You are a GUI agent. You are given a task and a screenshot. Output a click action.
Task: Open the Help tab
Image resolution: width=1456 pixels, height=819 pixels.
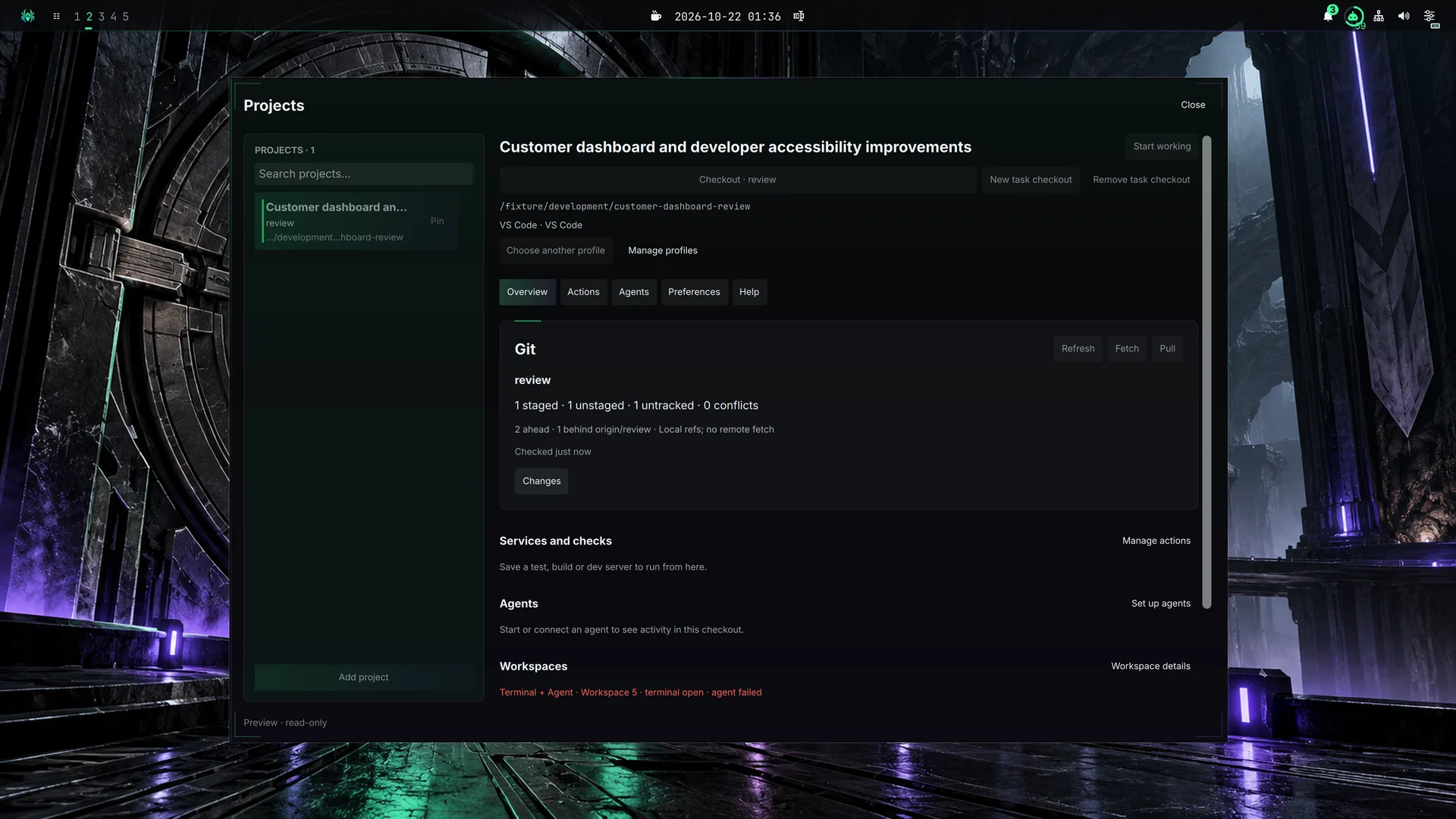[749, 292]
